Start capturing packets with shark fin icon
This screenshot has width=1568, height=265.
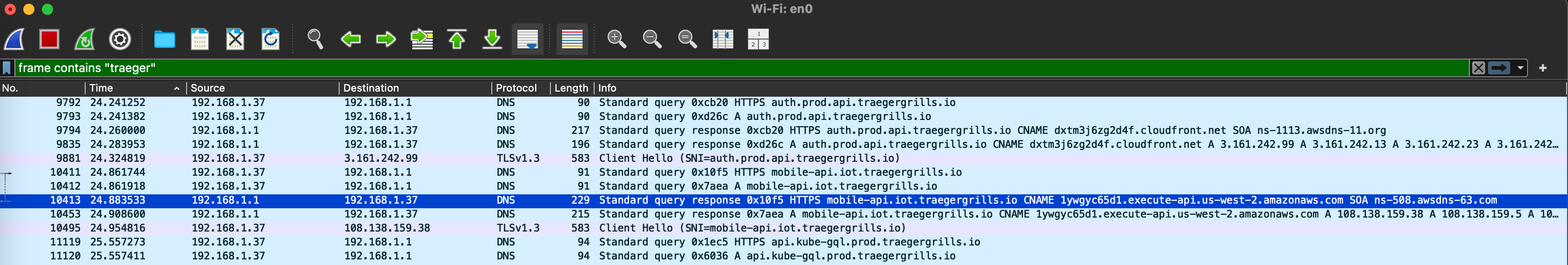click(x=14, y=40)
